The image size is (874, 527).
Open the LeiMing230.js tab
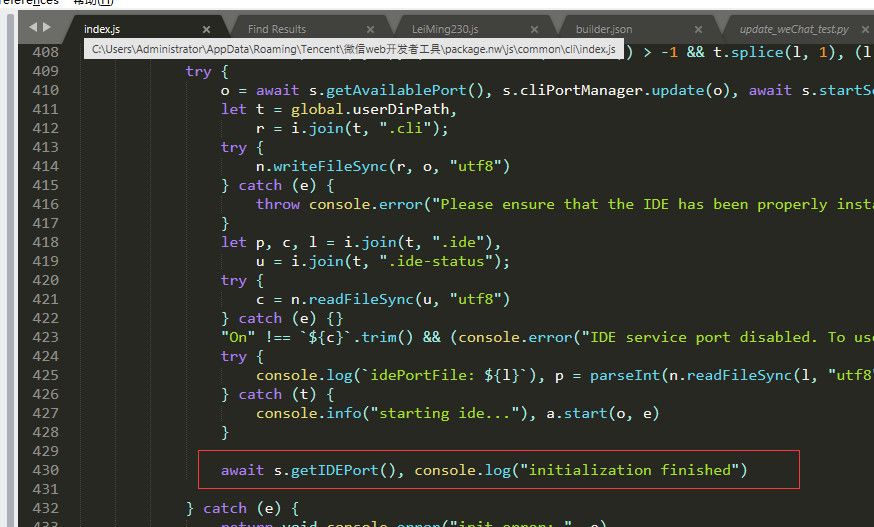pyautogui.click(x=445, y=30)
